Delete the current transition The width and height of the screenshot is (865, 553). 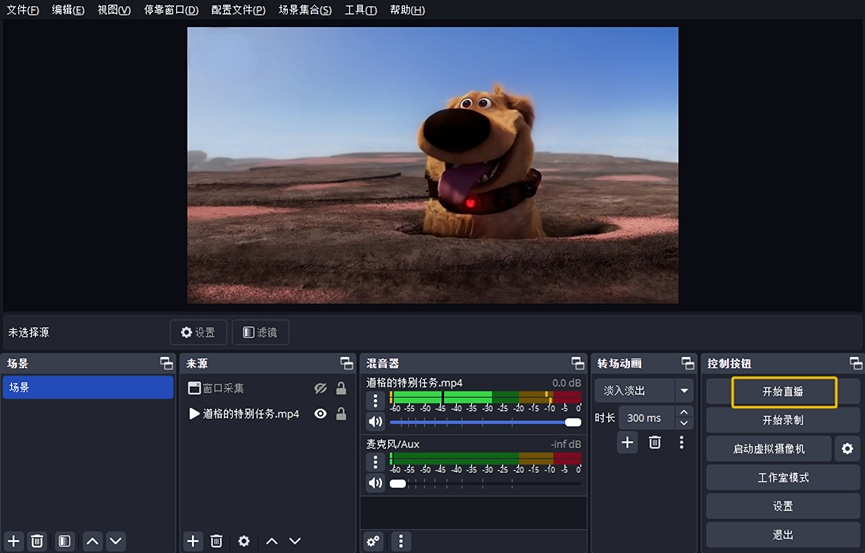(x=655, y=443)
